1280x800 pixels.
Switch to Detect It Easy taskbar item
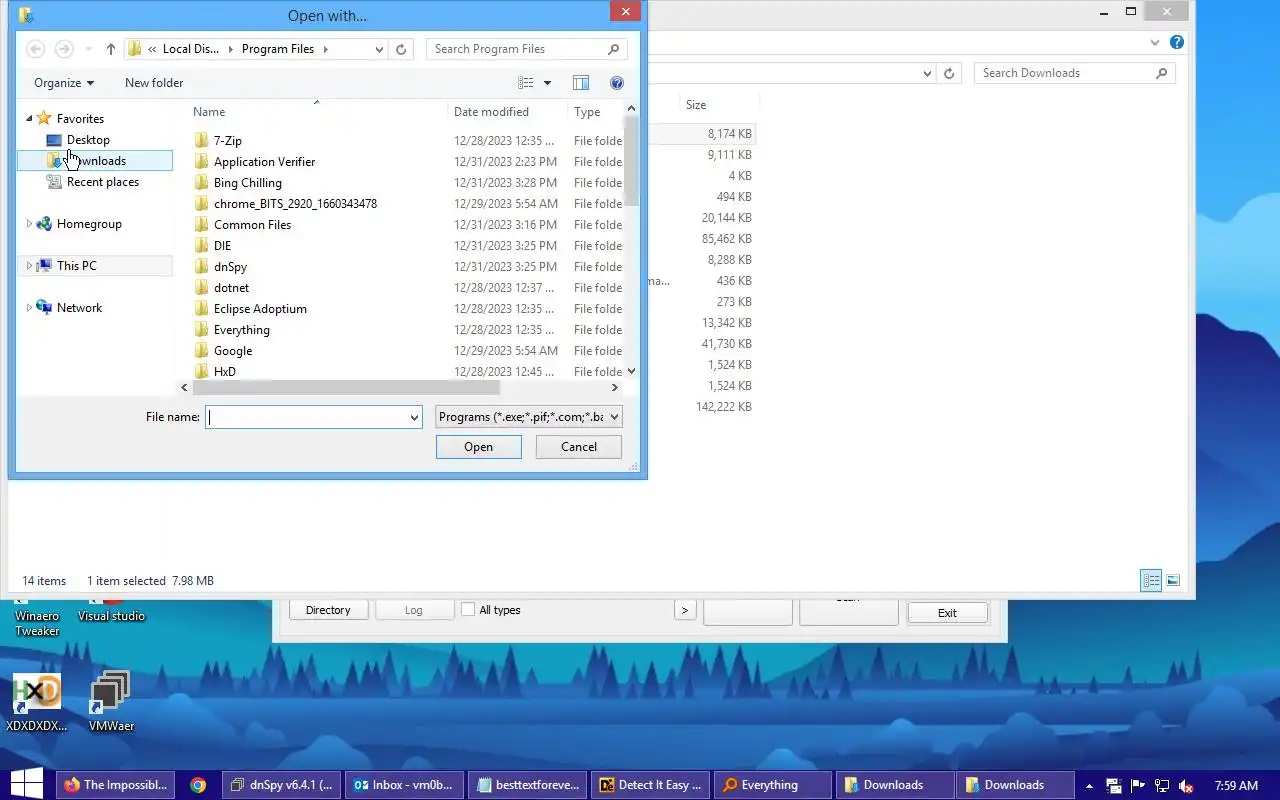pyautogui.click(x=652, y=785)
